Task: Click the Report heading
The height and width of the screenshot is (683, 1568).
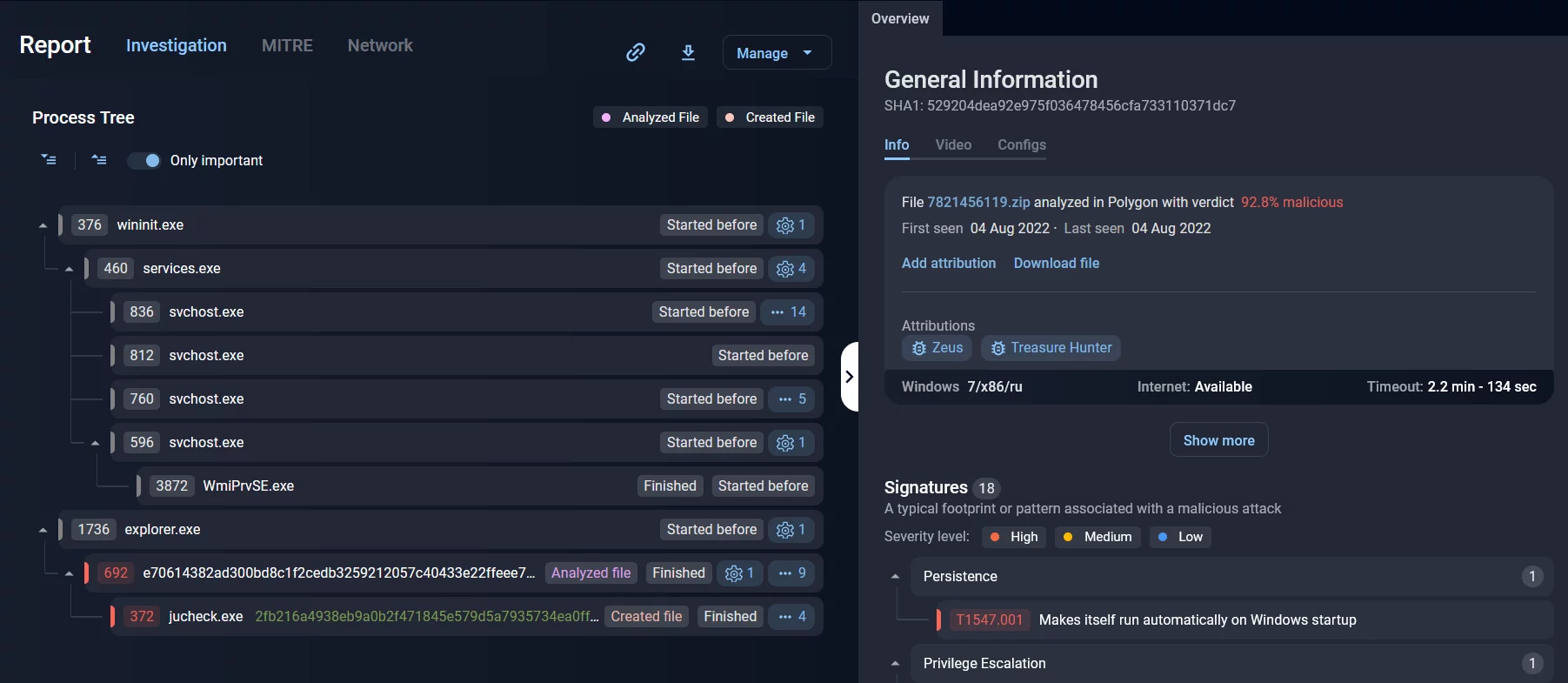Action: (x=55, y=45)
